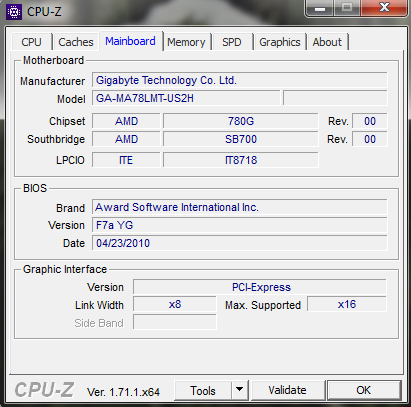Click the Southbridge vendor AMD field

coord(126,139)
